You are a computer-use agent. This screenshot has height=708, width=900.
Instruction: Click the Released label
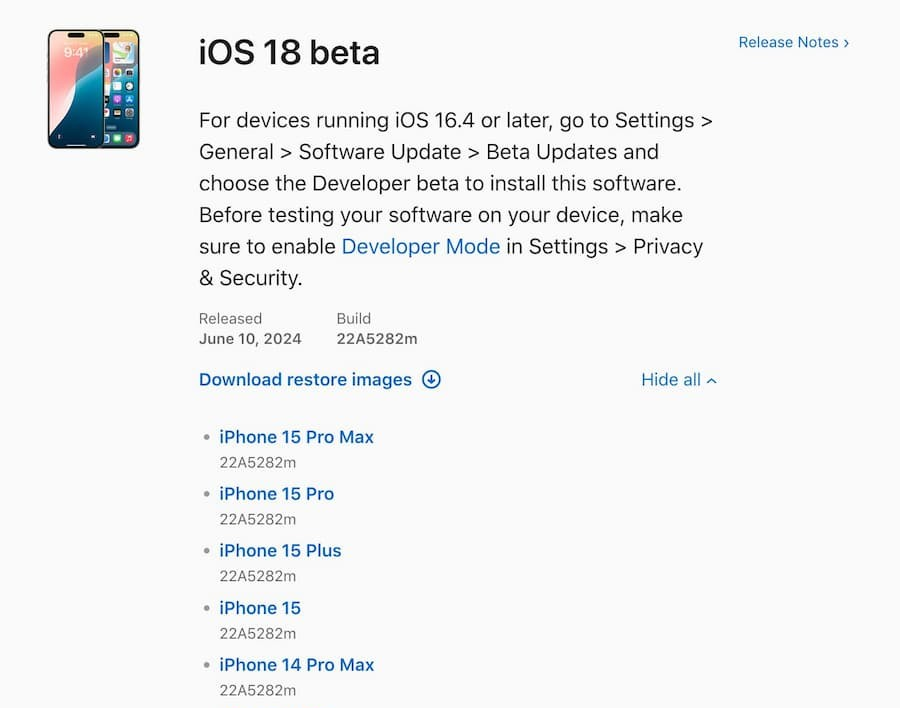(x=230, y=319)
